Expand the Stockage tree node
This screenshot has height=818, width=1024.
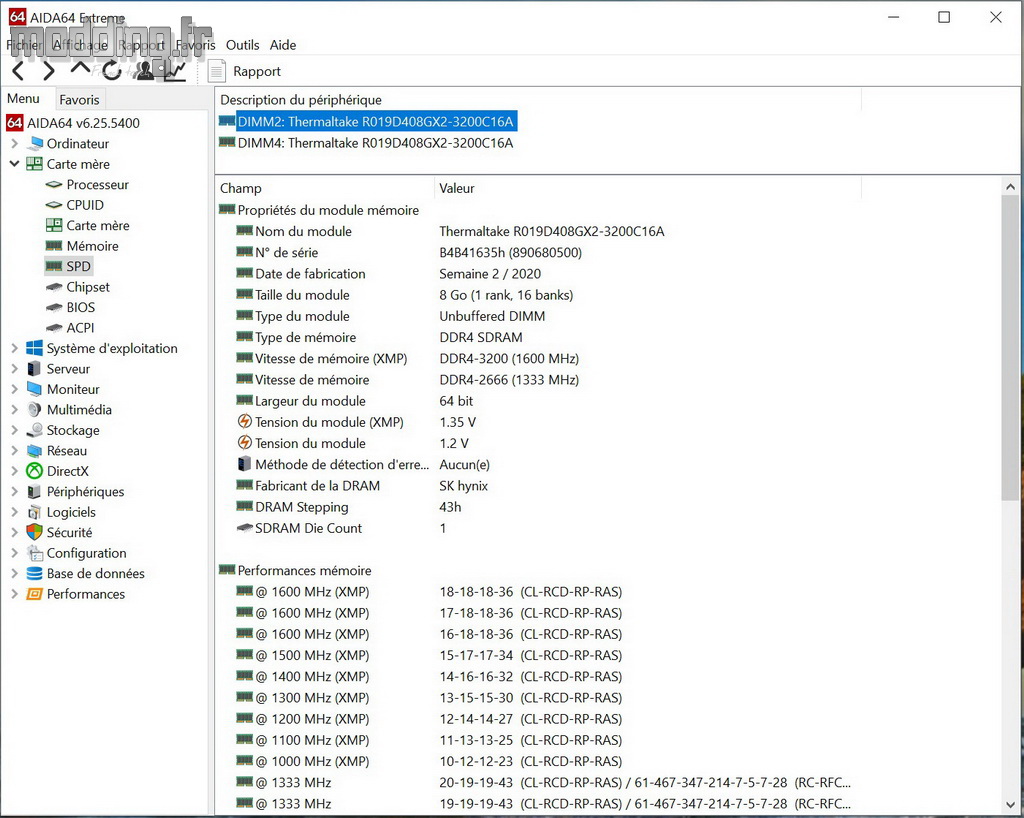pyautogui.click(x=14, y=430)
